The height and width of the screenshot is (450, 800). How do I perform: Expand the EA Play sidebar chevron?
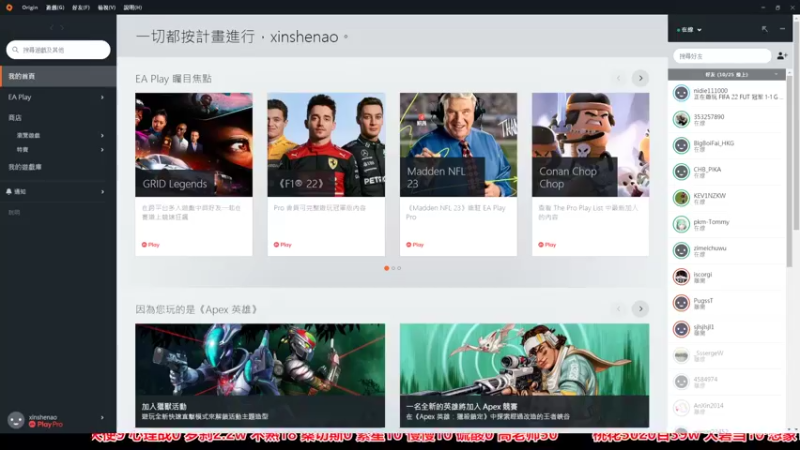pos(102,97)
